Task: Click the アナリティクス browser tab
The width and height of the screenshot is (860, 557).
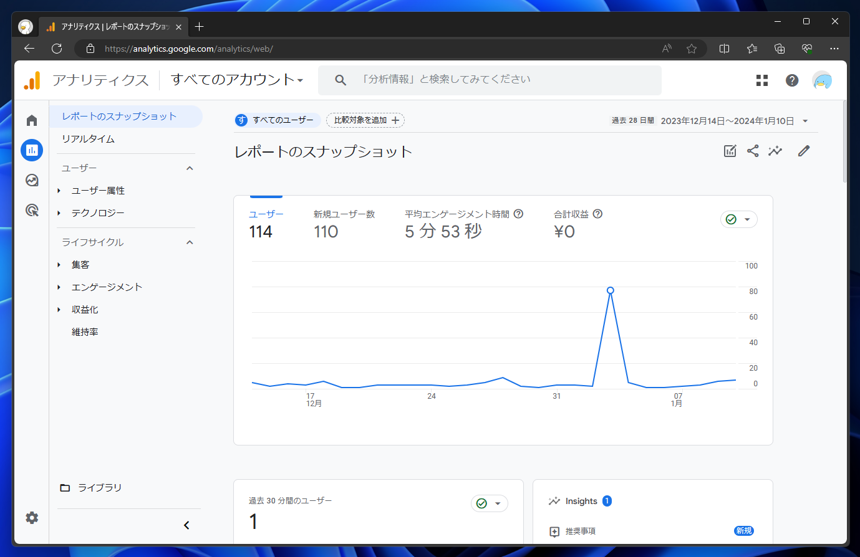Action: (x=114, y=26)
